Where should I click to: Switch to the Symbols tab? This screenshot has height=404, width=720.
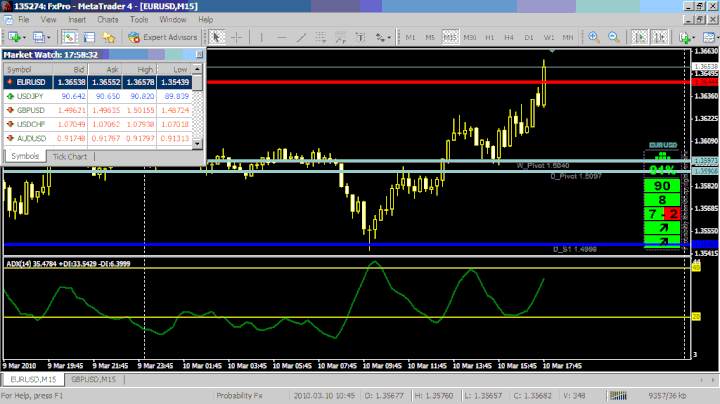click(x=25, y=156)
